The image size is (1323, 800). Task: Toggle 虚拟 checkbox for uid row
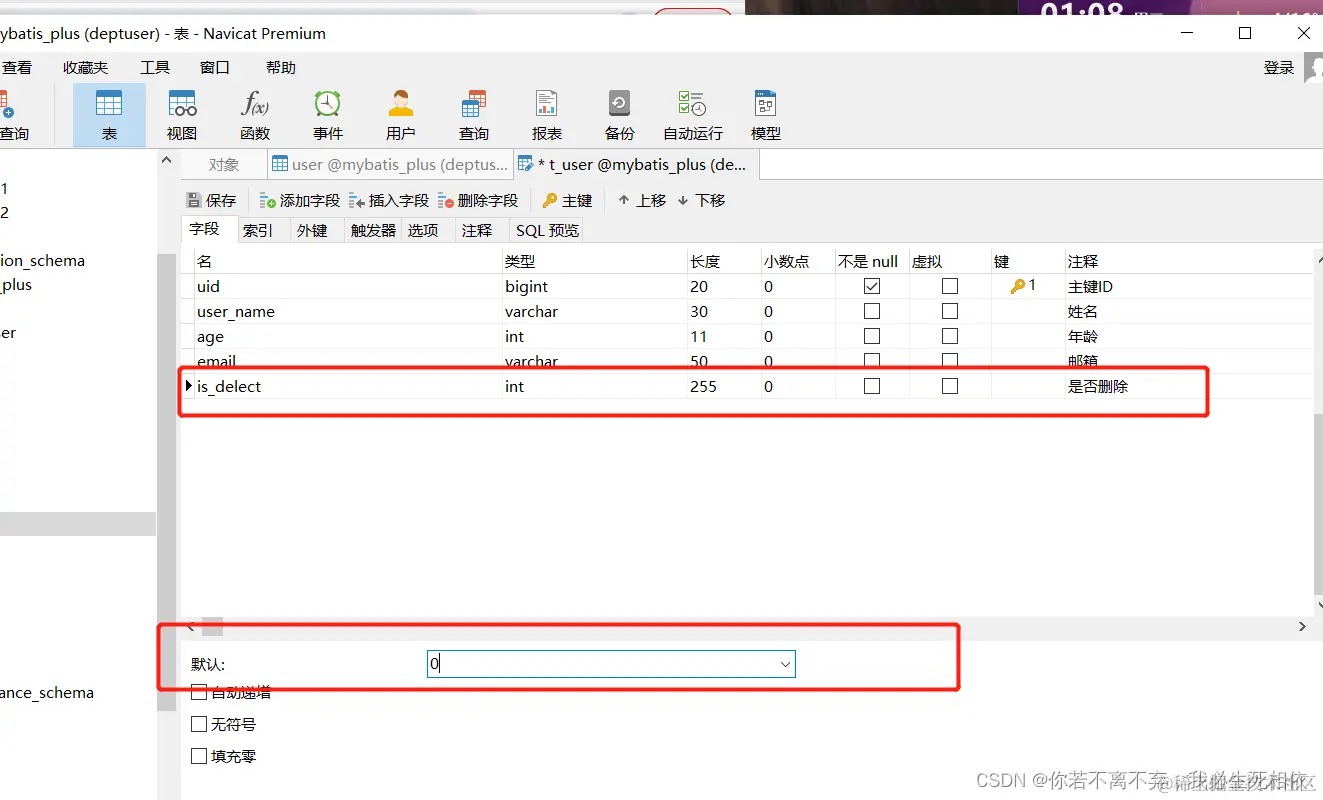[x=950, y=286]
